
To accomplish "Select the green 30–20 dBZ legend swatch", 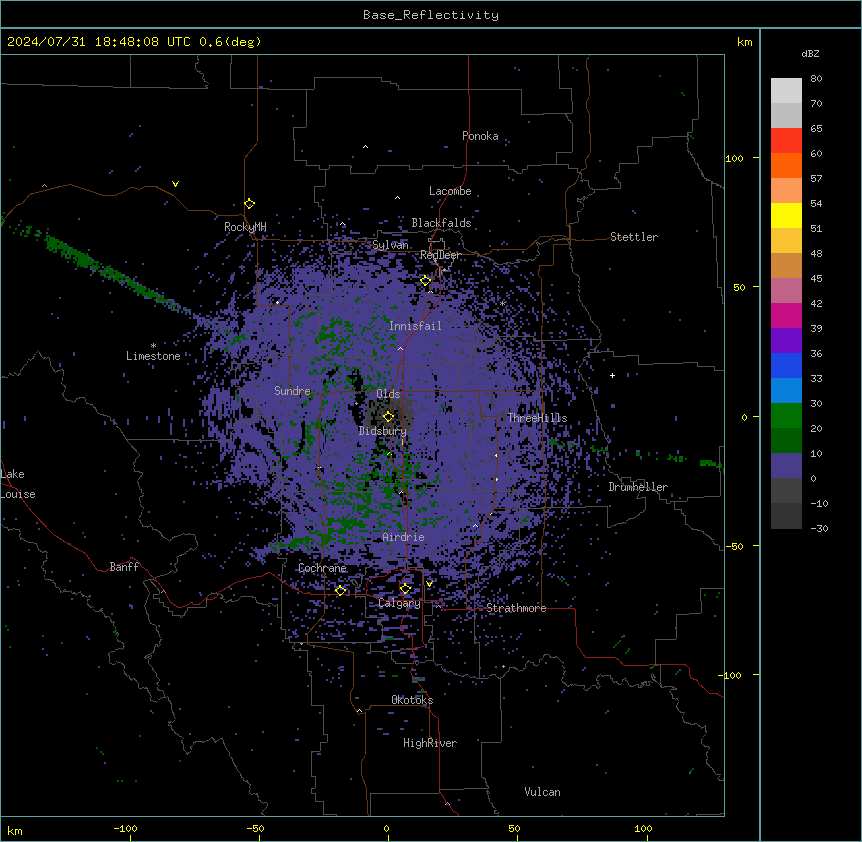I will (x=786, y=416).
